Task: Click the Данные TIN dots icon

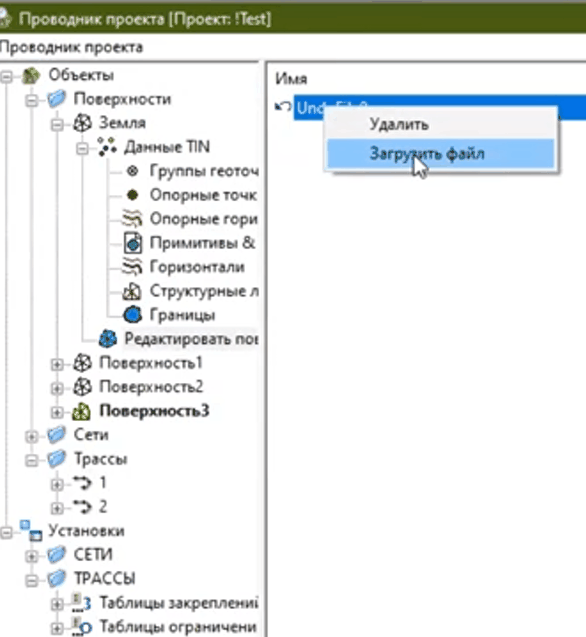Action: tap(107, 147)
